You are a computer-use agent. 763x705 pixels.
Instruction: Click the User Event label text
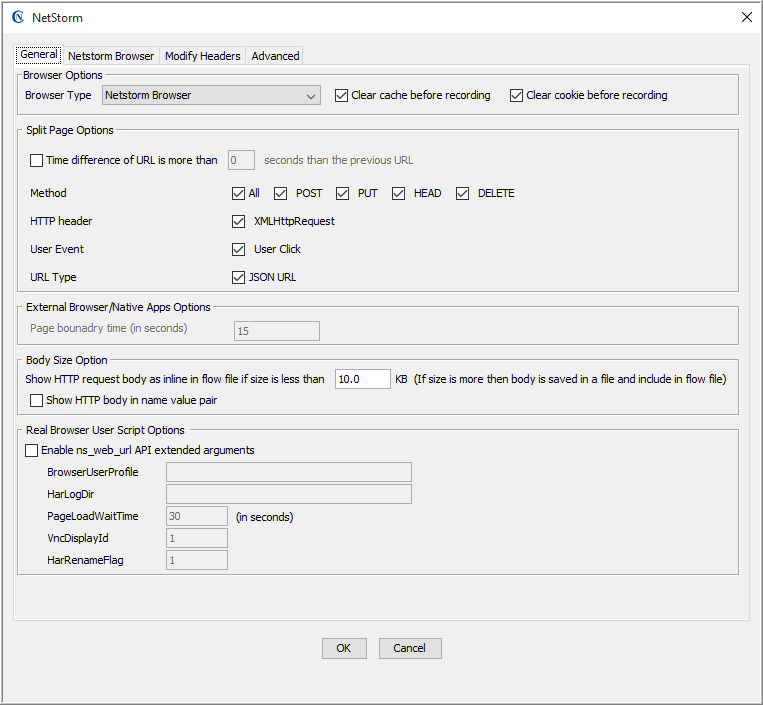coord(56,249)
